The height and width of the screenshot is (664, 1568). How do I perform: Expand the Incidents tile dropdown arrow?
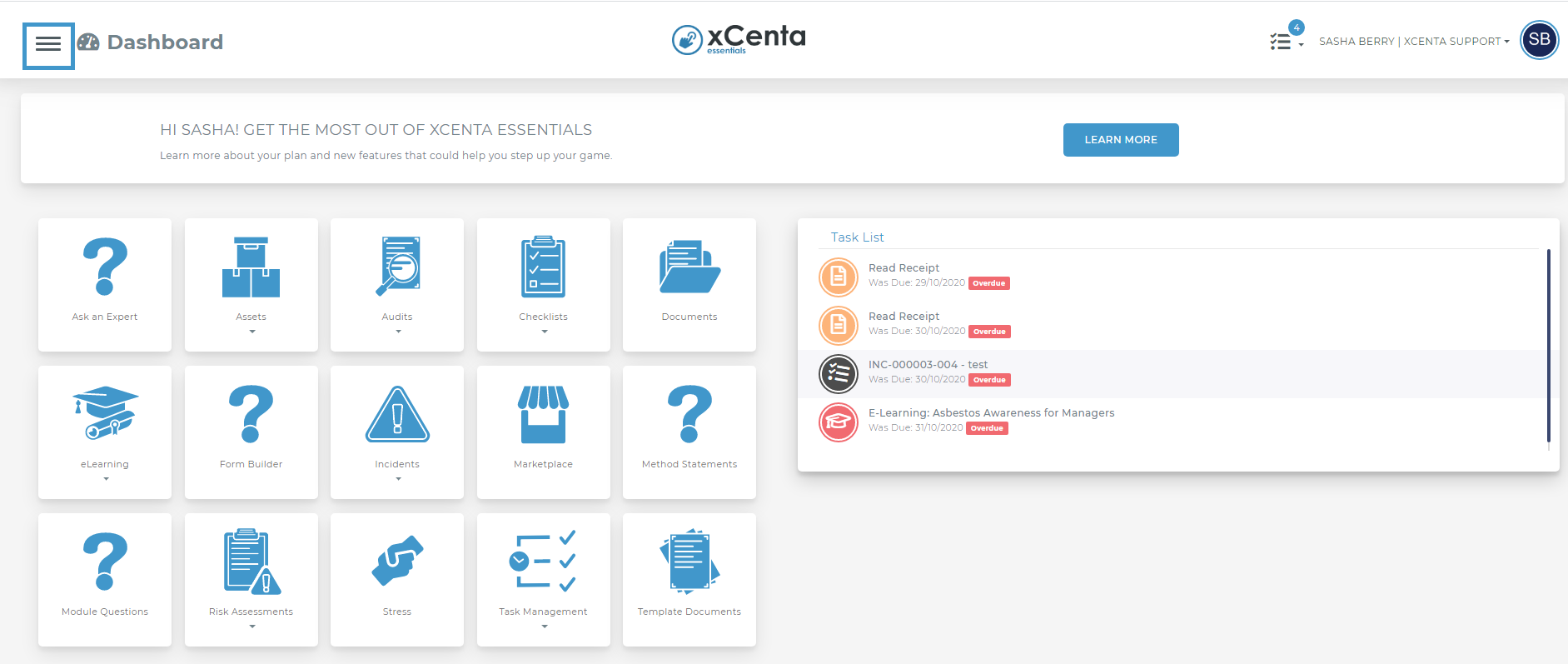[x=398, y=479]
